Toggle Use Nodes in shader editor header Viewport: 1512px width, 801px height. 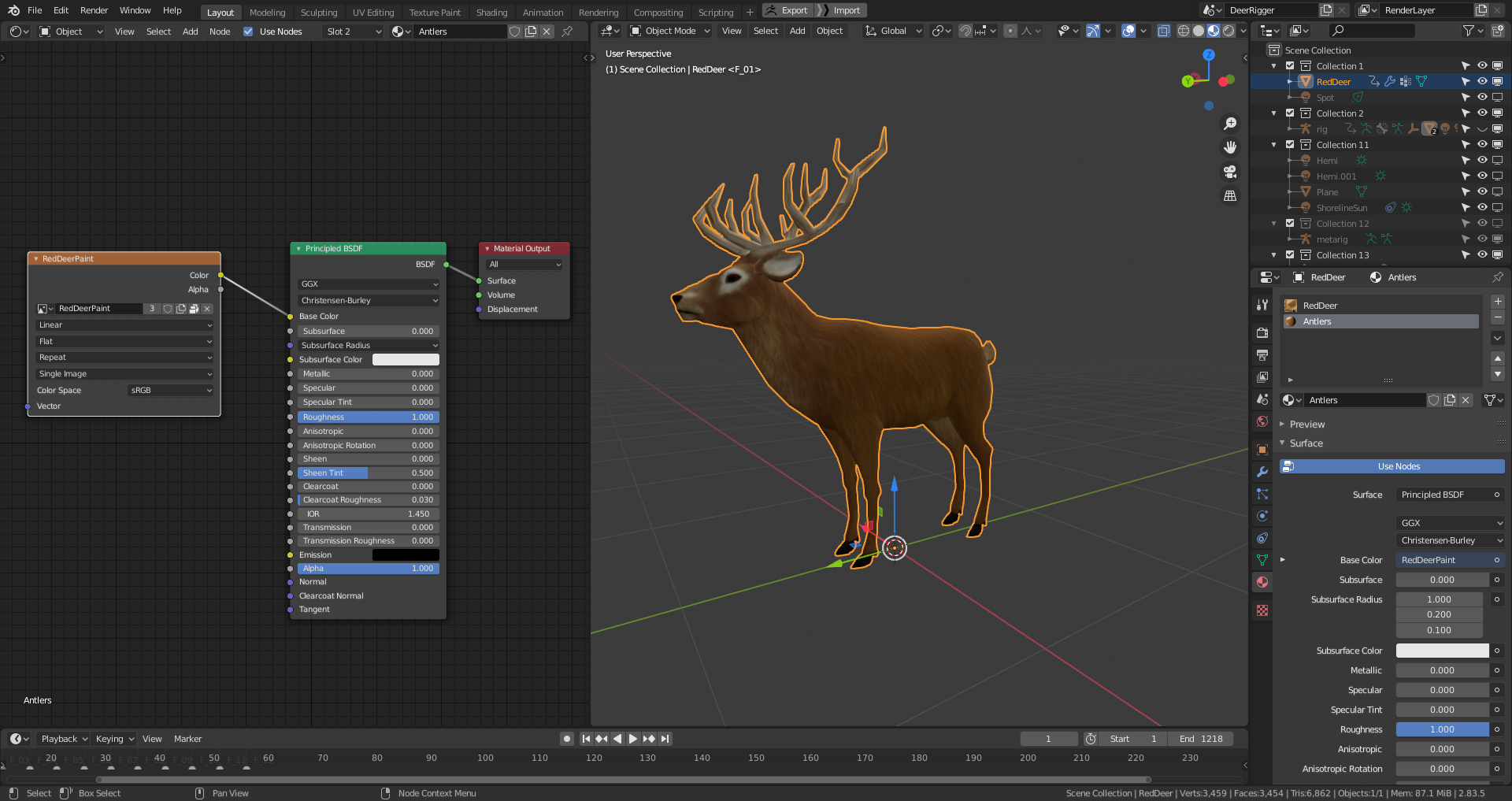point(249,32)
